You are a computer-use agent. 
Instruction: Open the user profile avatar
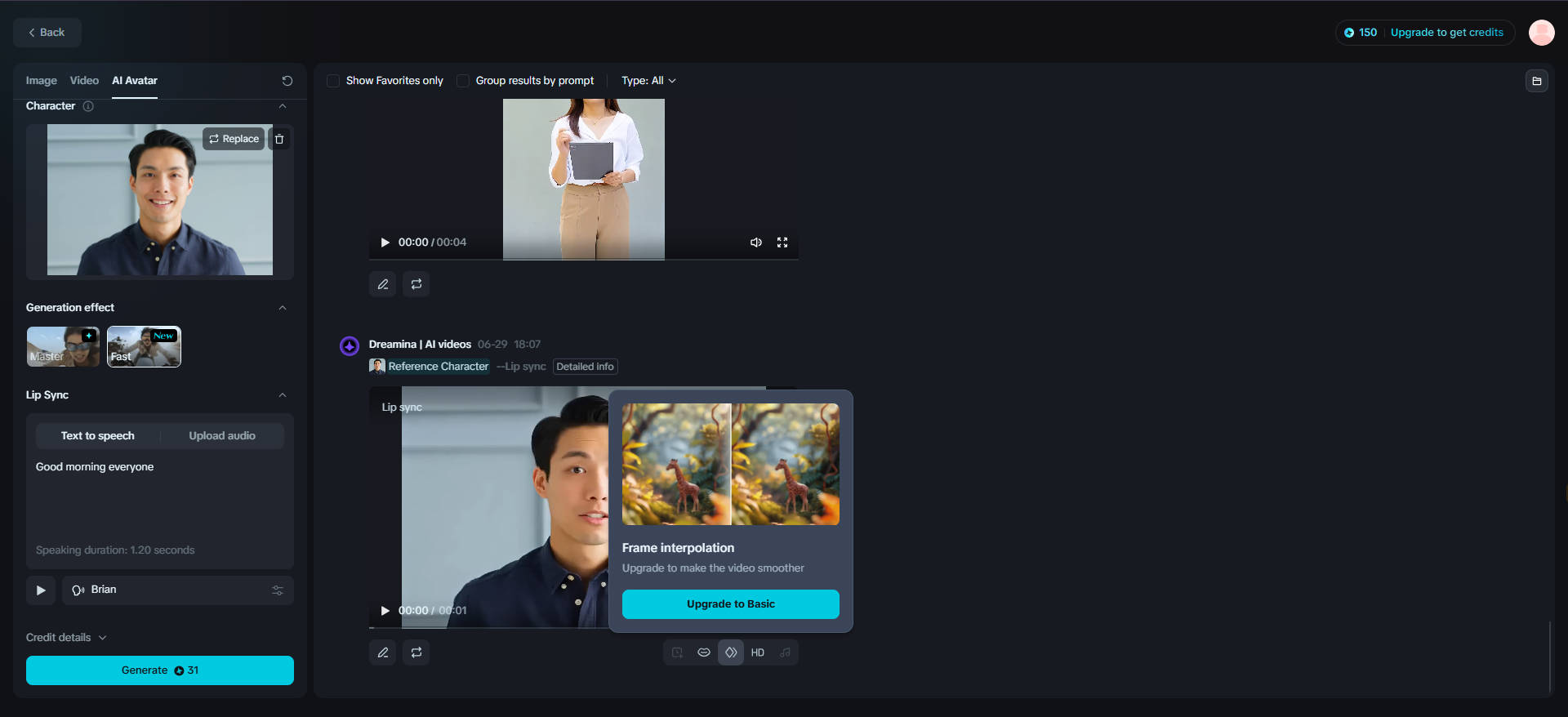coord(1542,33)
